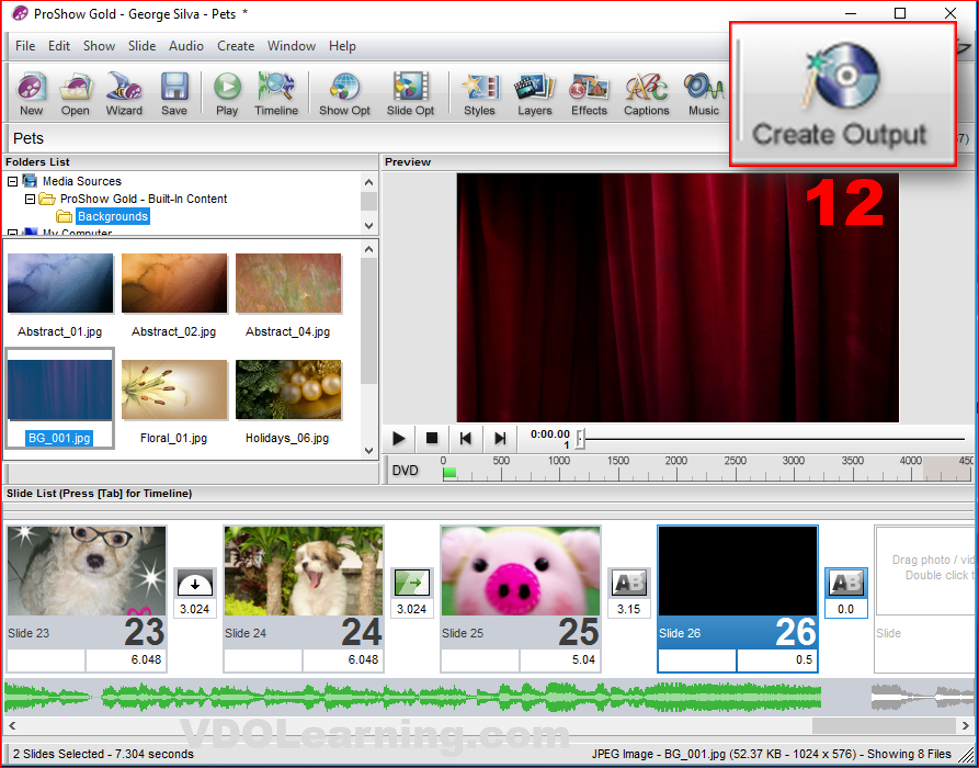
Task: Click the Open show toolbar icon
Action: tap(75, 94)
